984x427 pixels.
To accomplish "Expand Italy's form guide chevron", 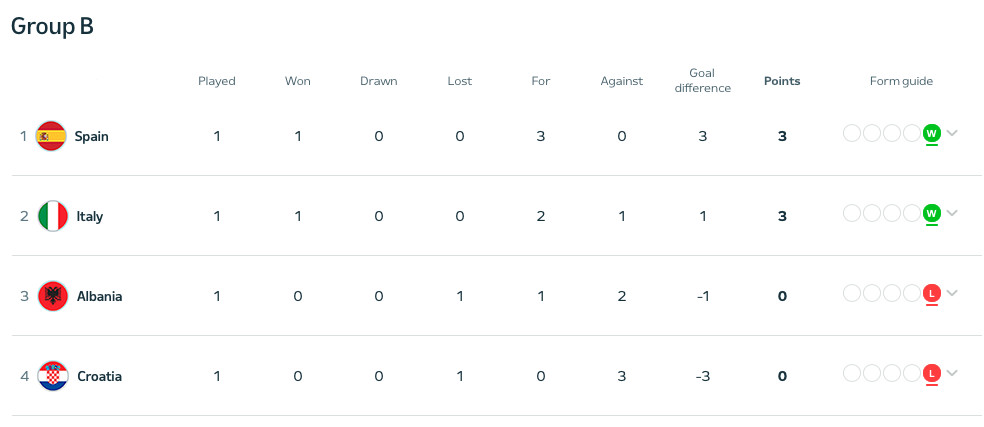I will point(952,213).
